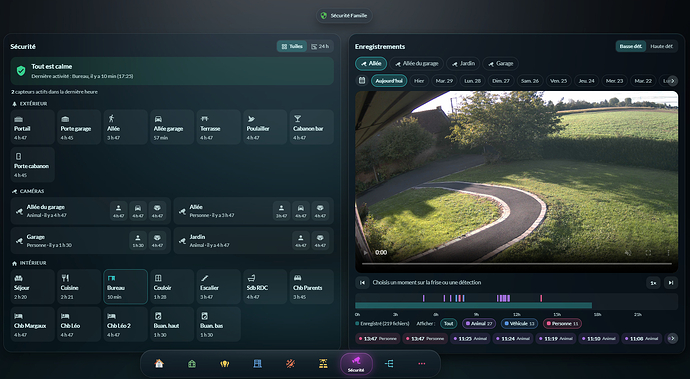Select the Allée camera tab
Image resolution: width=690 pixels, height=379 pixels.
[371, 63]
